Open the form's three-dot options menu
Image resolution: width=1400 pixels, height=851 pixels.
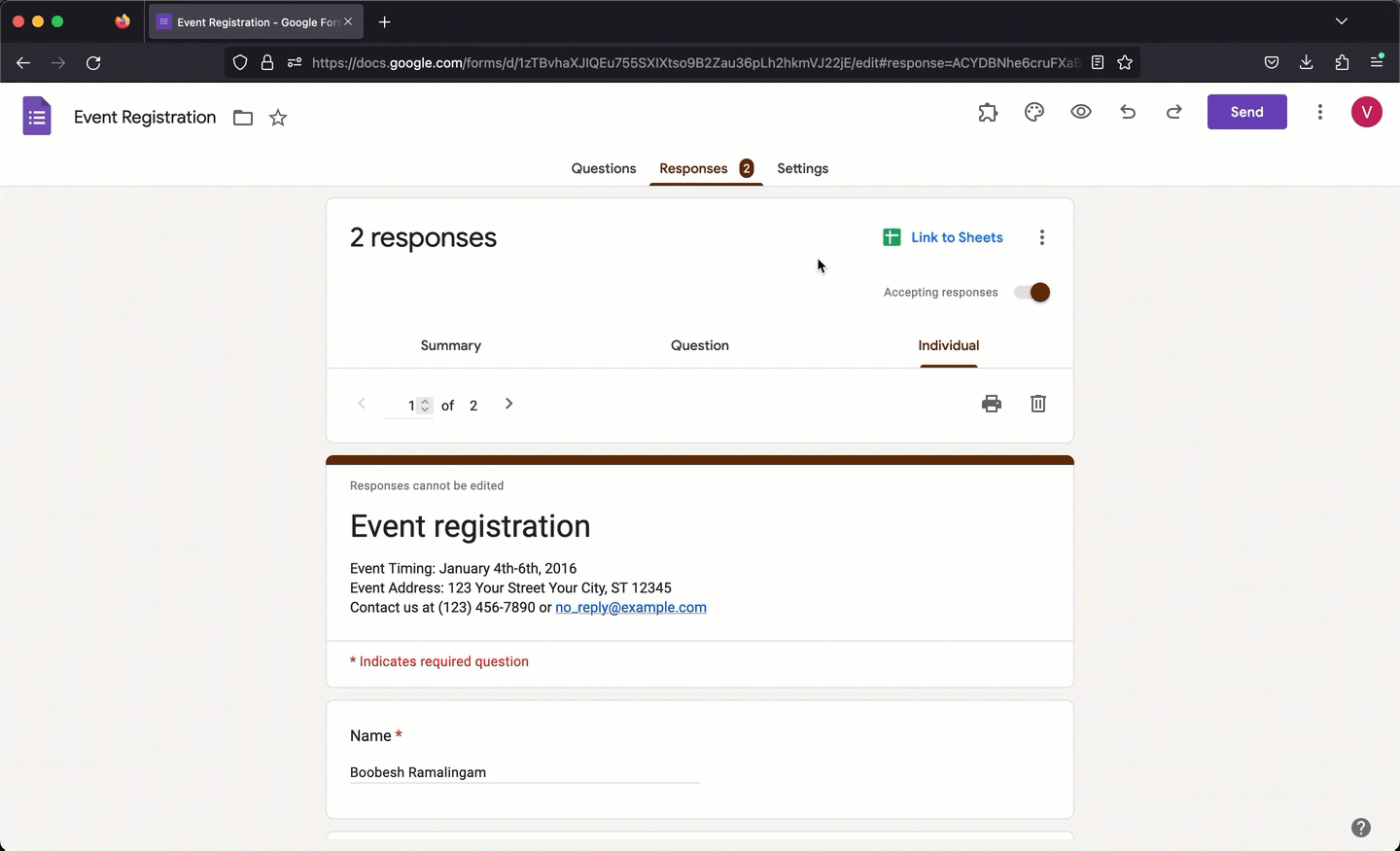tap(1320, 112)
